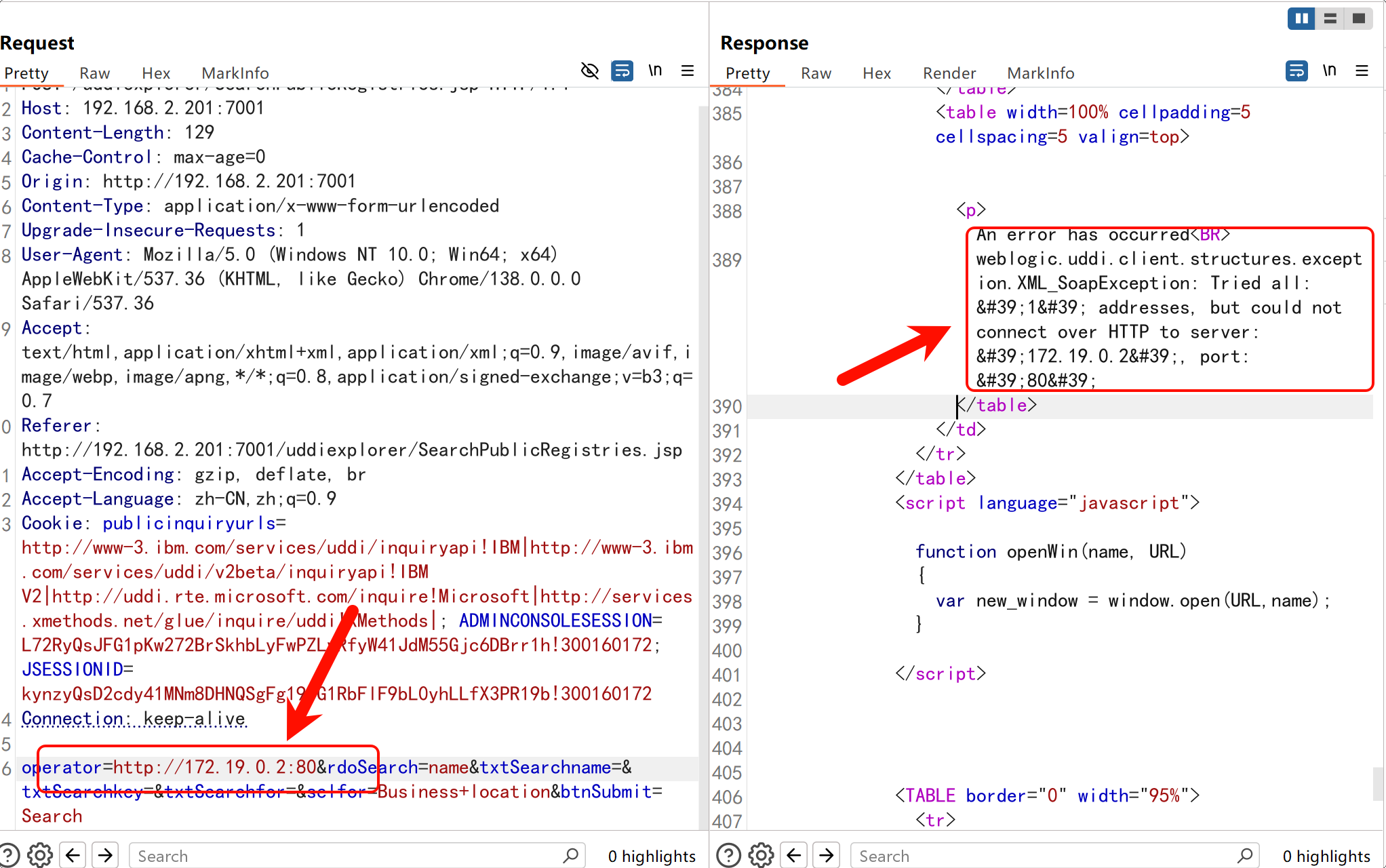The image size is (1386, 868).
Task: Toggle hidden characters eye icon in Request
Action: [589, 71]
